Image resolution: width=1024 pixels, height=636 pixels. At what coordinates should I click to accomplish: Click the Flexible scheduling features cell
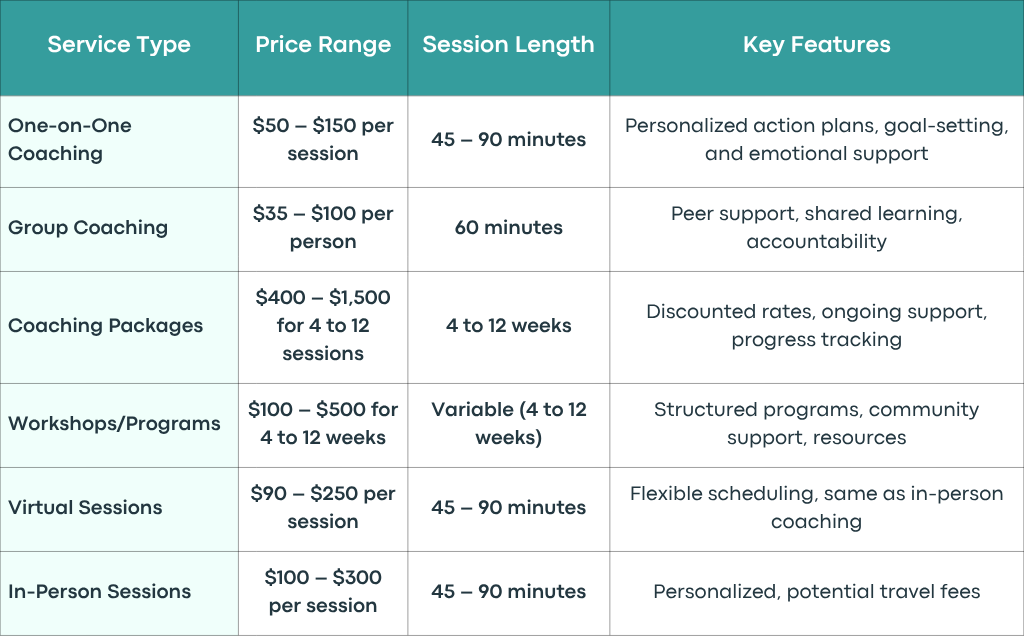click(816, 508)
